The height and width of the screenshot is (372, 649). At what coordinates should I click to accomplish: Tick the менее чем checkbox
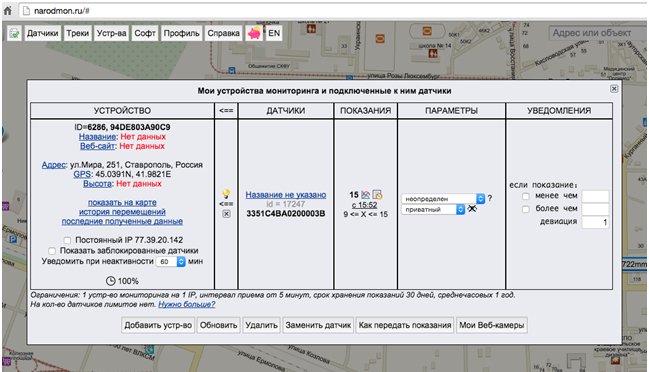pyautogui.click(x=526, y=196)
